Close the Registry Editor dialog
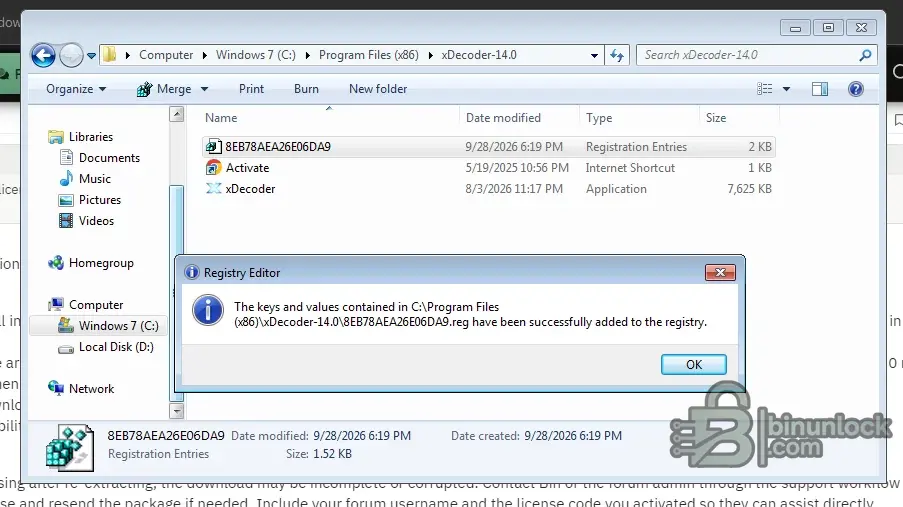Screen dimensions: 903x507 [720, 273]
